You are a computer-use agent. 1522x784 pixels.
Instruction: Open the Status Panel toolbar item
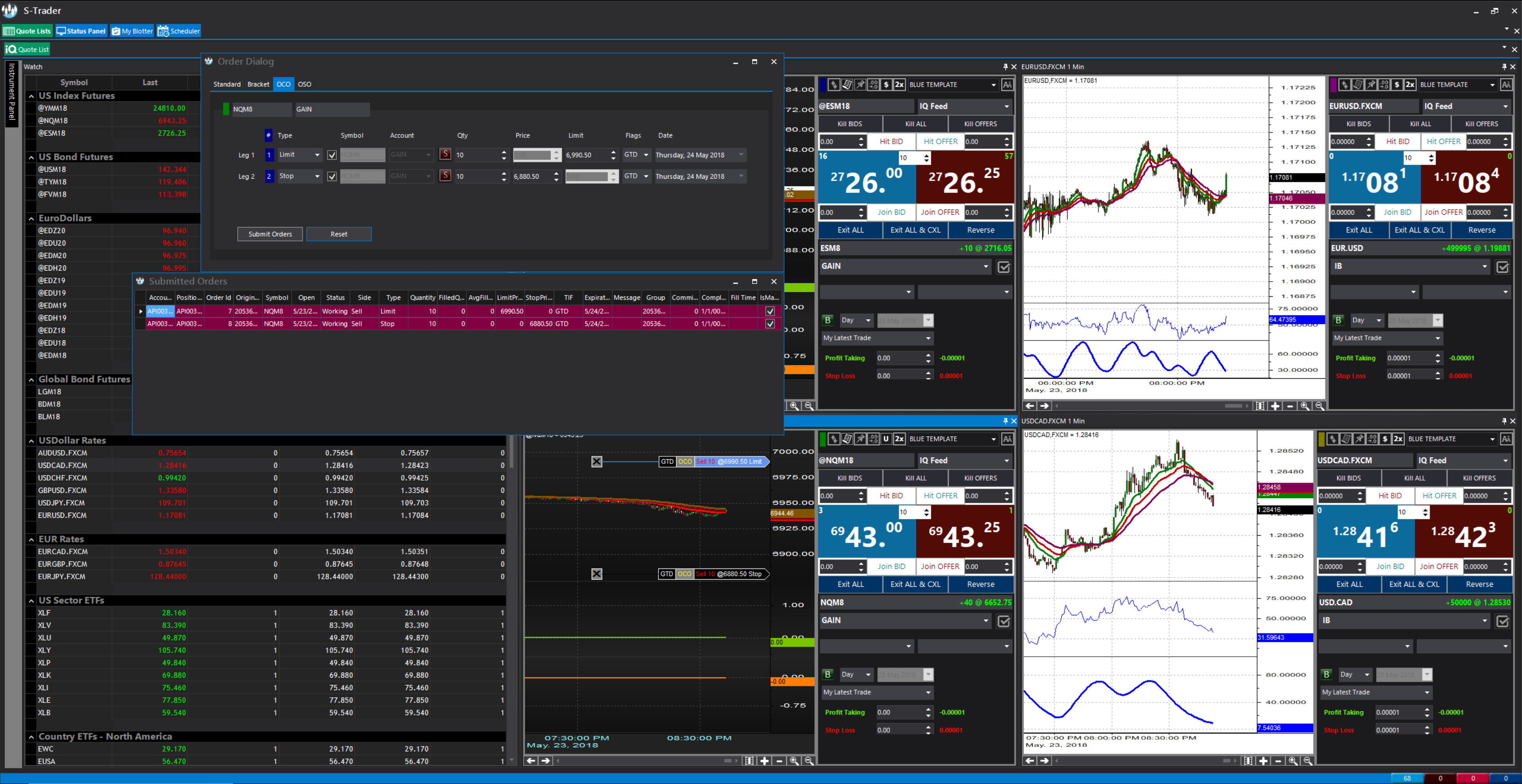click(x=82, y=31)
